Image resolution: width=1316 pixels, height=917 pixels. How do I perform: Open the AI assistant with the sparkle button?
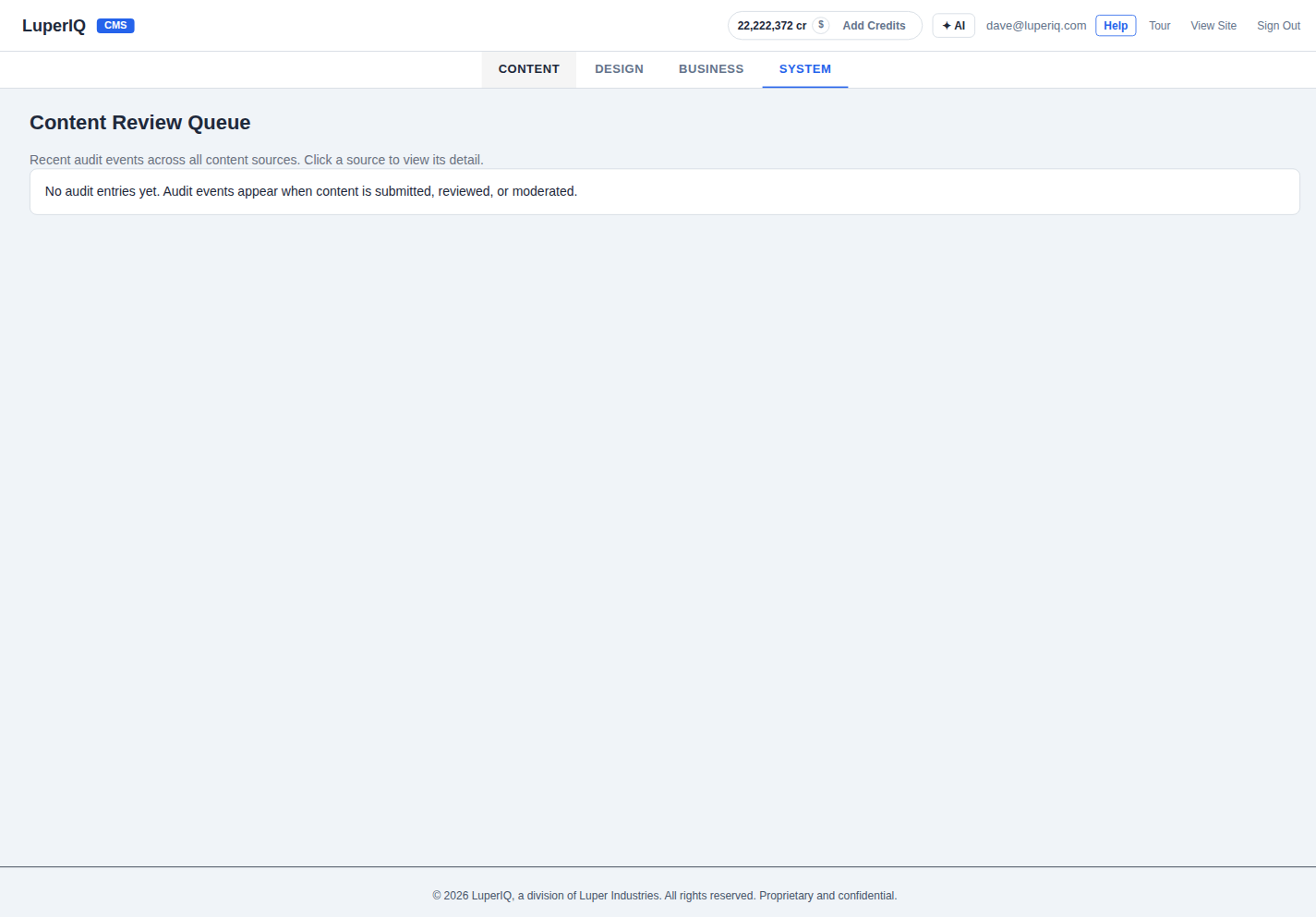pyautogui.click(x=953, y=25)
